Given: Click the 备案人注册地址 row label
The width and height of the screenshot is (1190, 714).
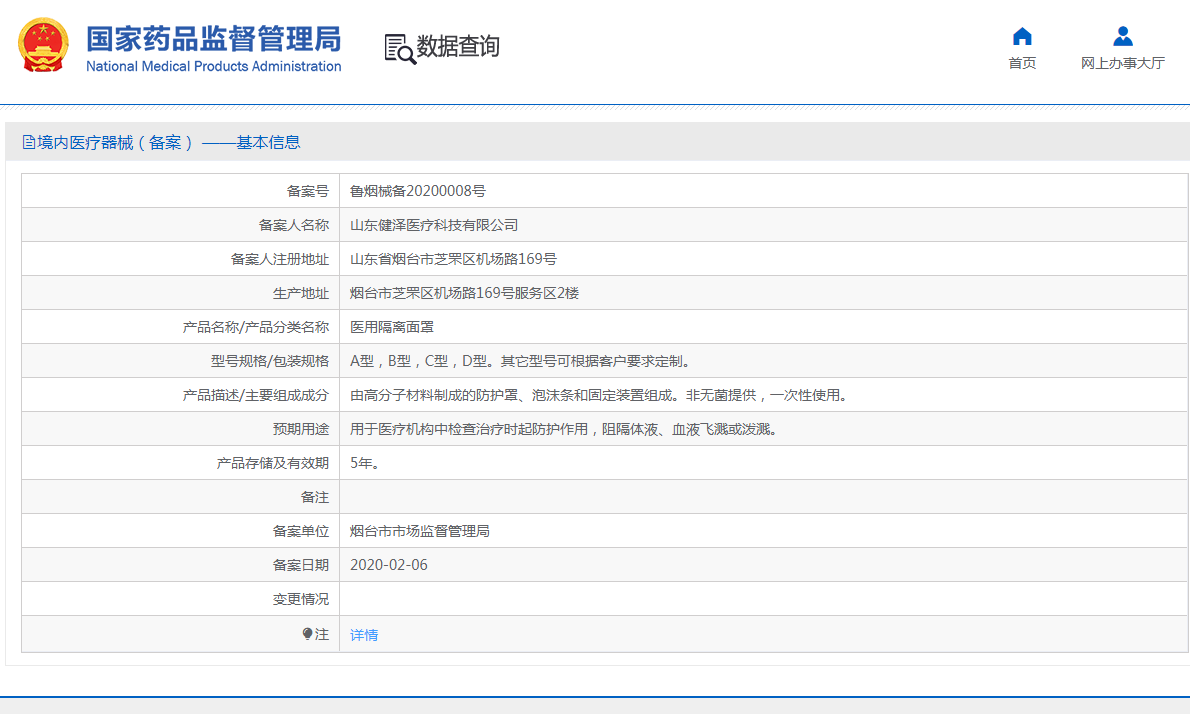Looking at the screenshot, I should coord(280,259).
